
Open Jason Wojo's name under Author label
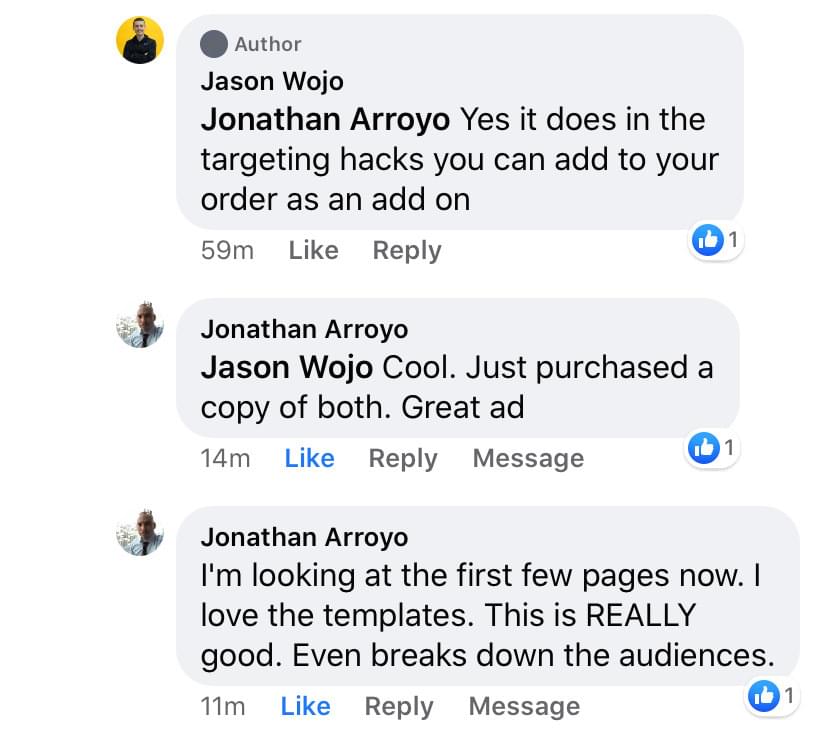pos(272,82)
